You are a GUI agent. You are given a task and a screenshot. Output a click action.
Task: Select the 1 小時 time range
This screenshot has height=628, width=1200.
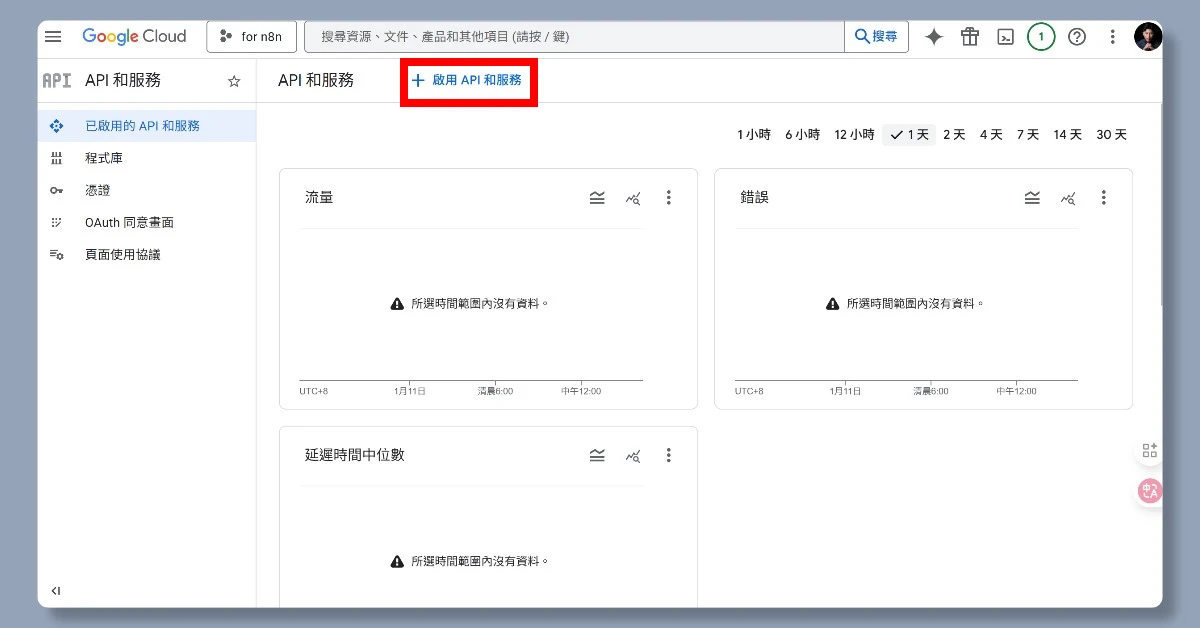click(x=754, y=134)
